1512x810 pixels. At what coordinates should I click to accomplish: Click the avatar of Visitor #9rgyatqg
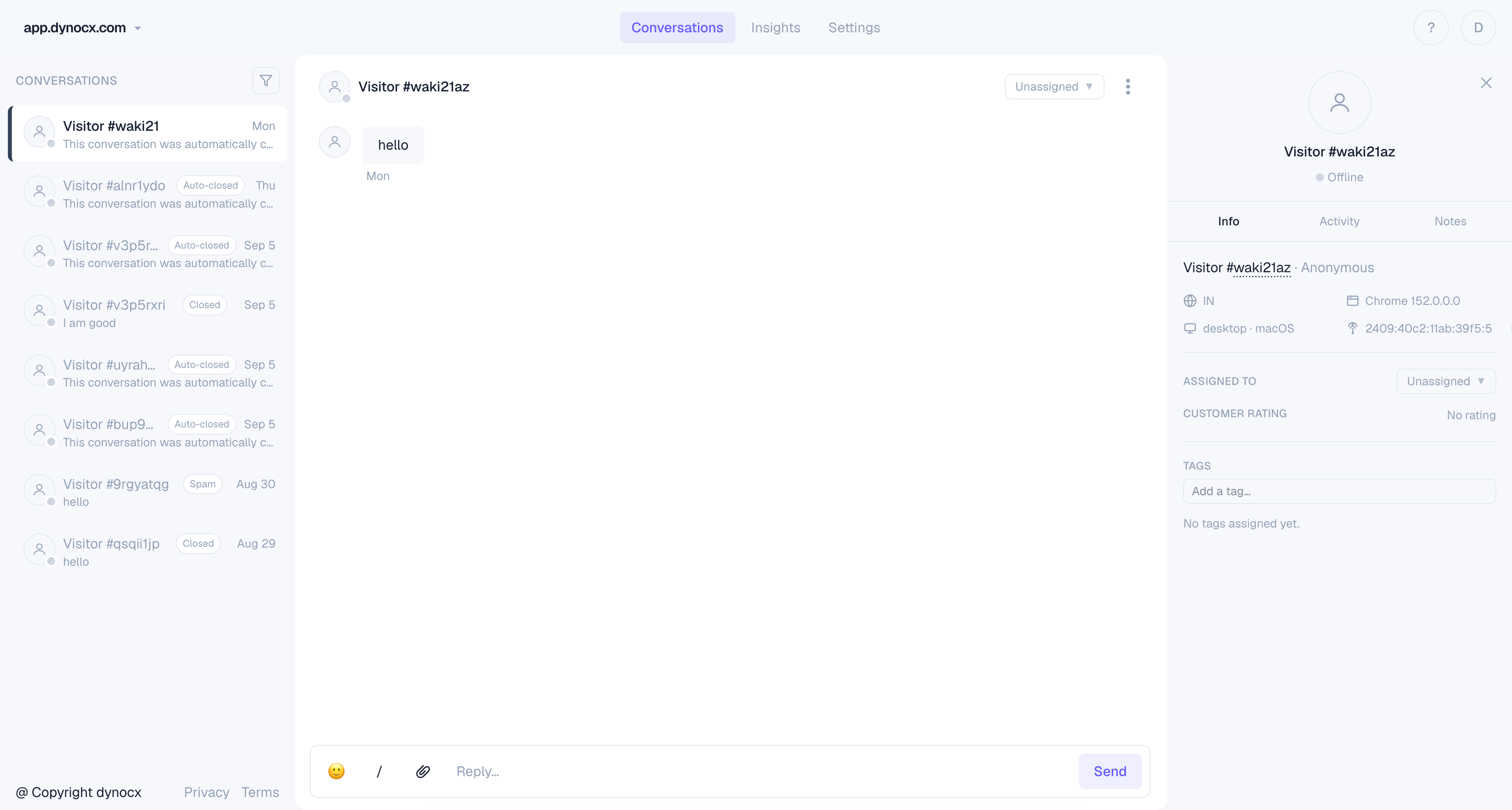(x=39, y=490)
